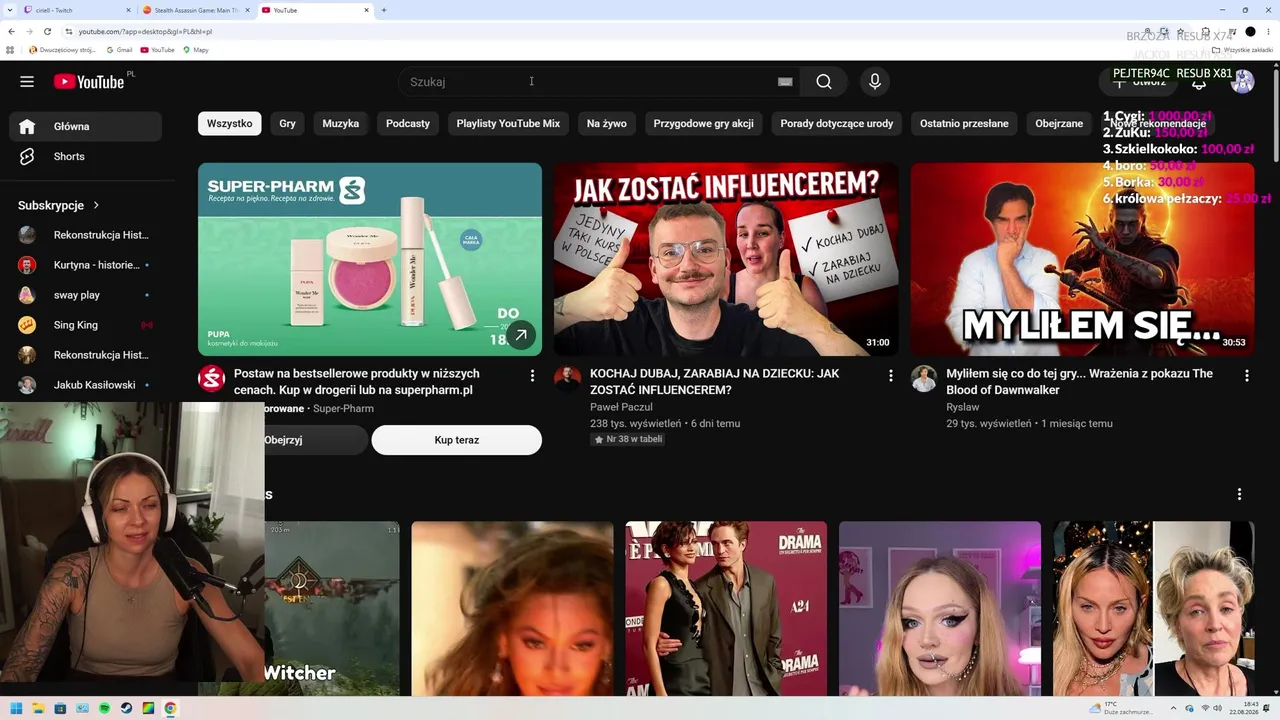
Task: Select the Ostatnio przesłane chip
Action: tap(965, 123)
